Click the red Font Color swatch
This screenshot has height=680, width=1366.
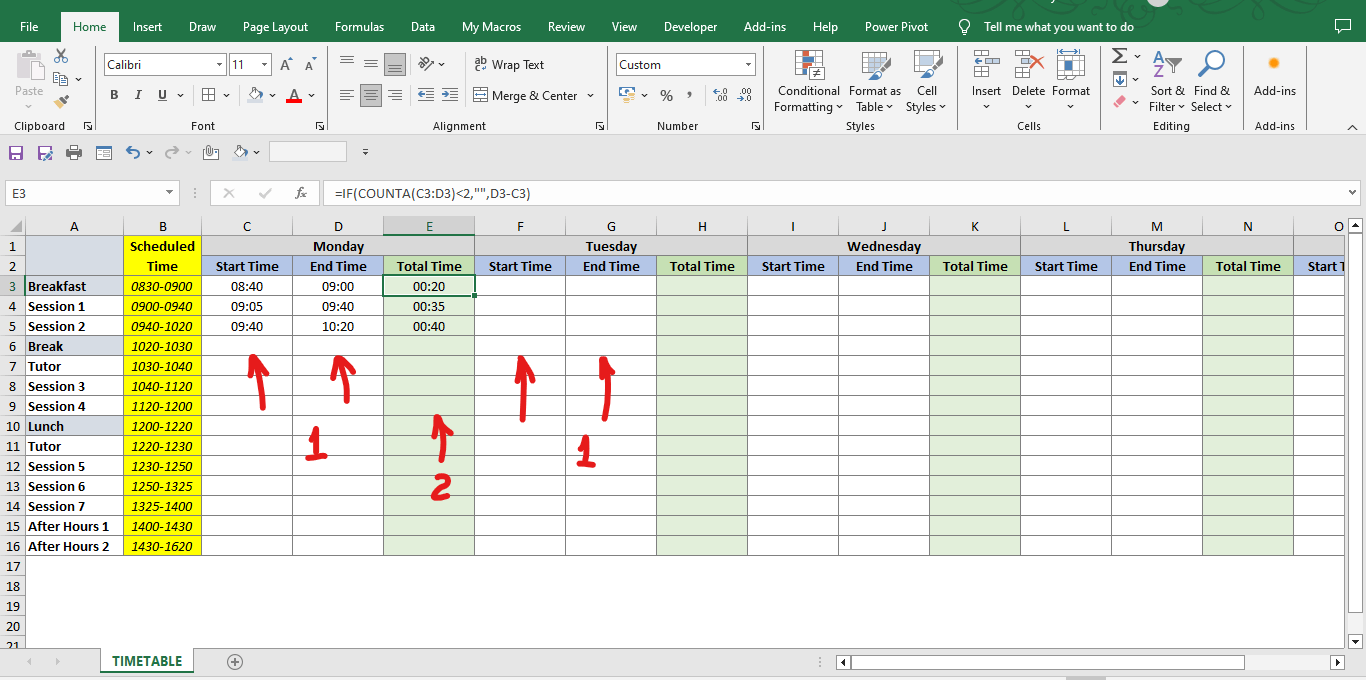(x=293, y=95)
